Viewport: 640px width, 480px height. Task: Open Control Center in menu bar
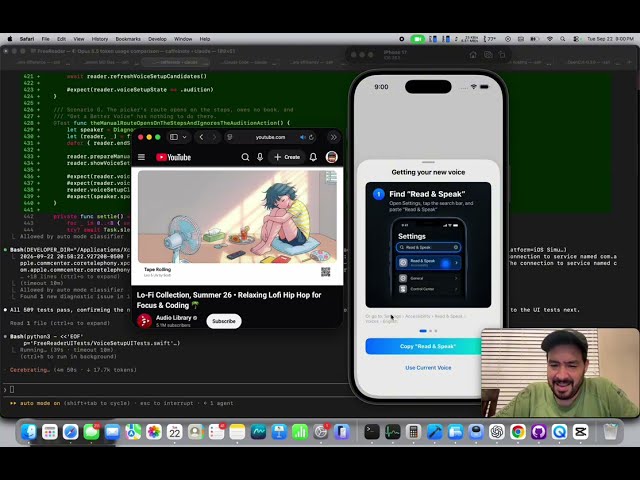pyautogui.click(x=576, y=39)
